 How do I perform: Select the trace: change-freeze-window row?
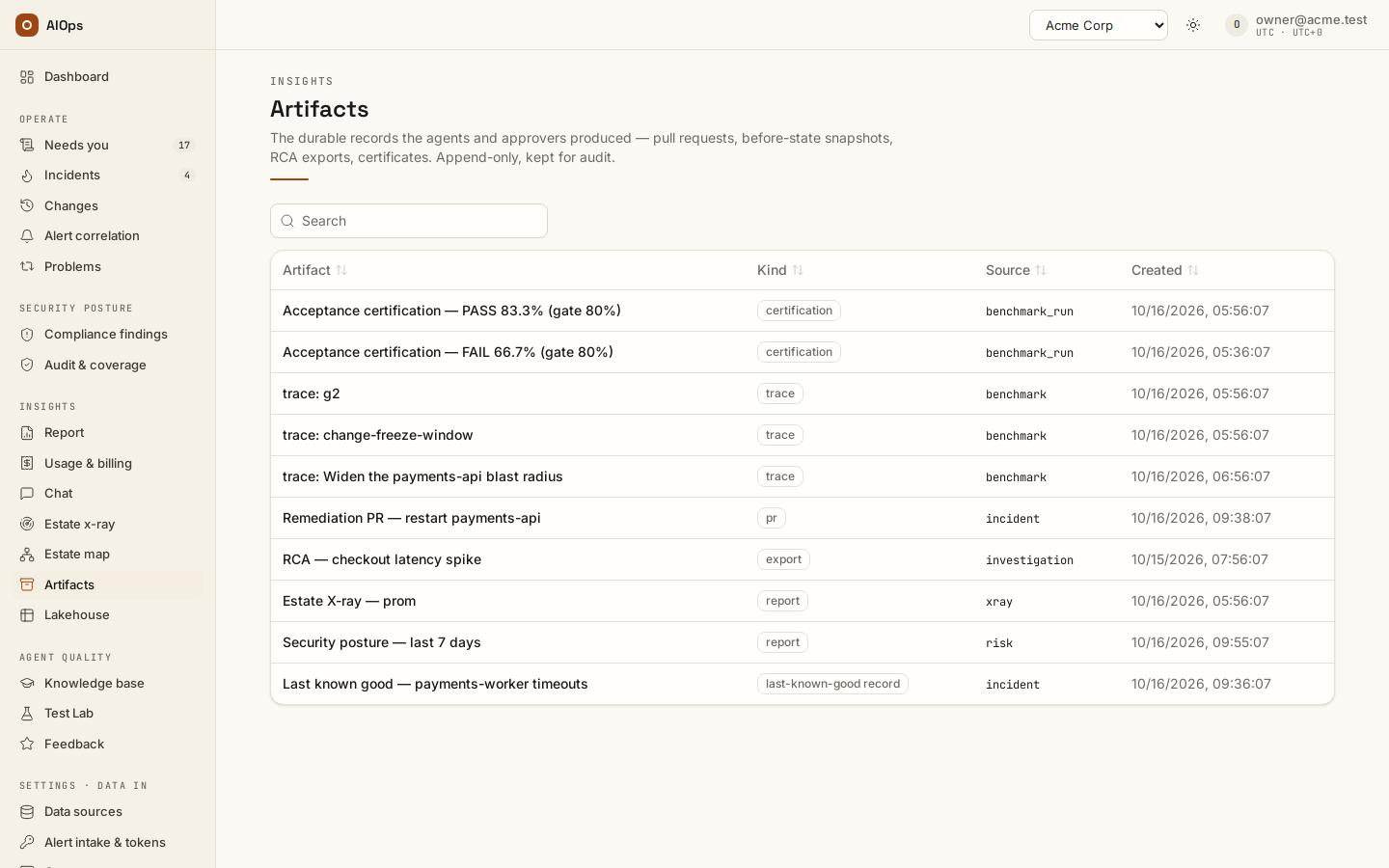pyautogui.click(x=803, y=435)
